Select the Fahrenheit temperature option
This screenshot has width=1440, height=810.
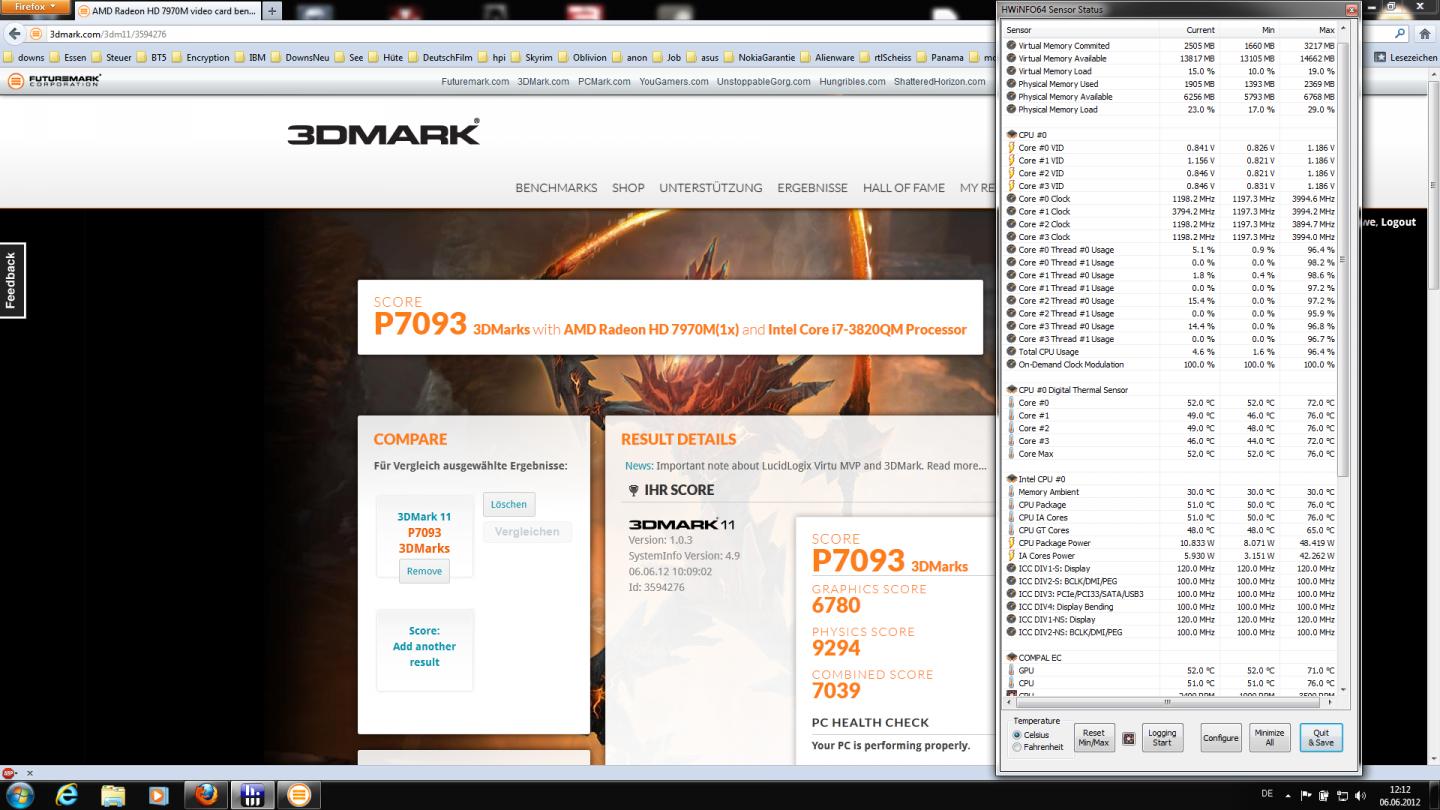pos(1018,747)
